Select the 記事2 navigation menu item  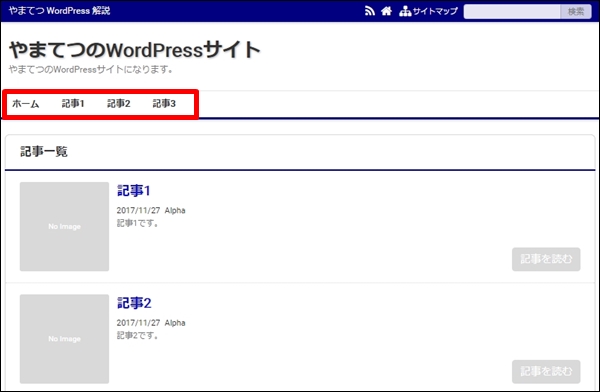(x=119, y=104)
